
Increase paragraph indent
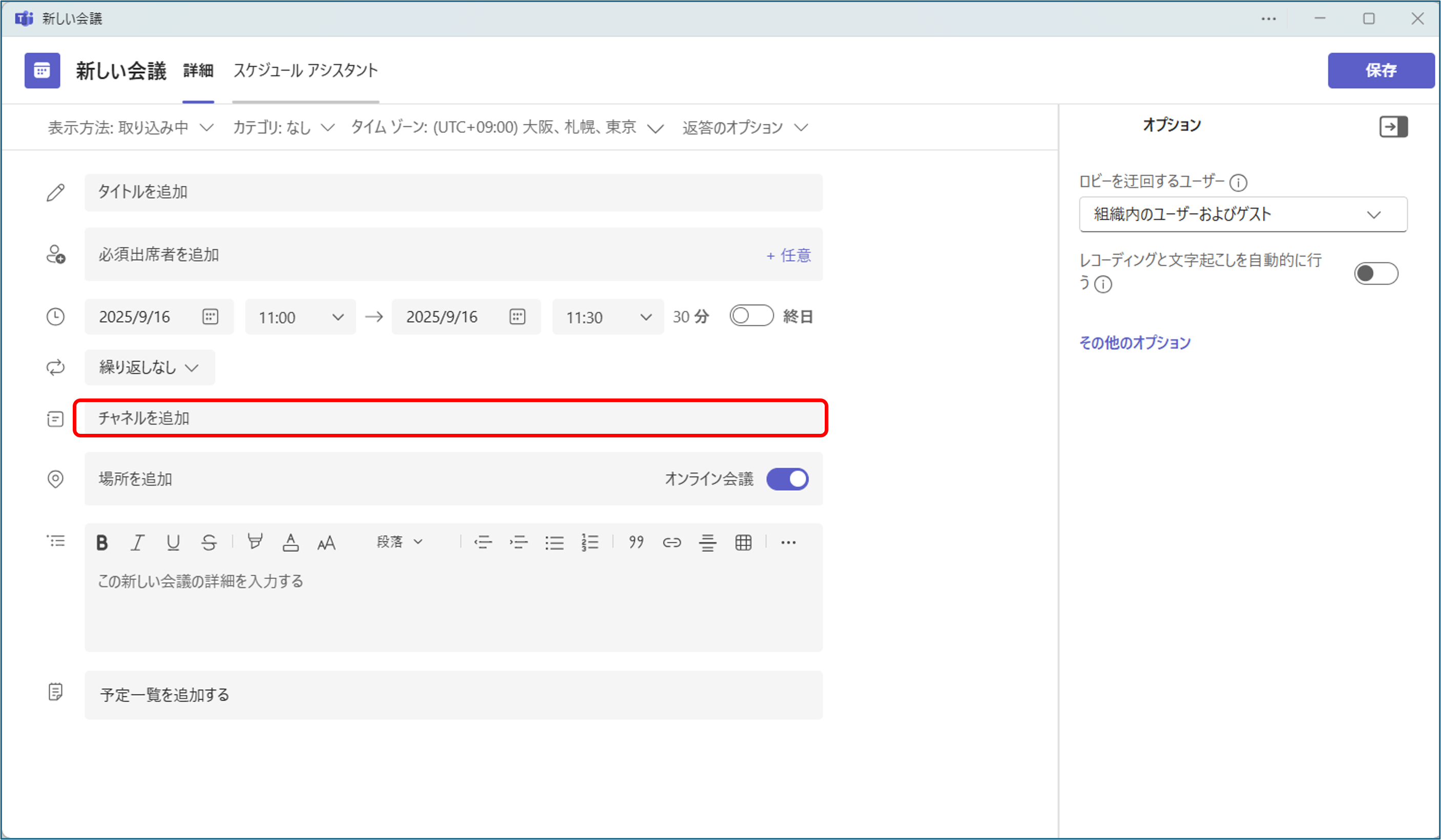(x=518, y=542)
